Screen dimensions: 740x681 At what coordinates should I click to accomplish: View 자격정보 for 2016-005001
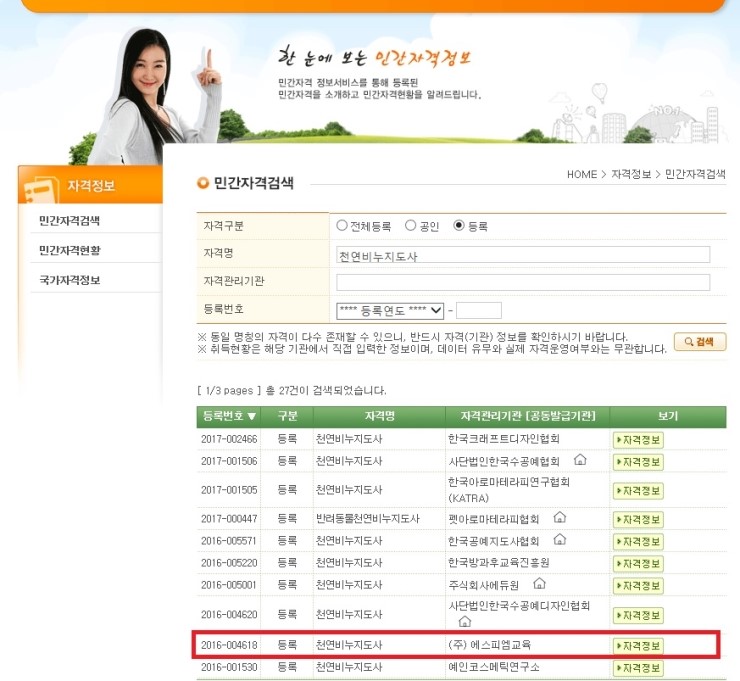pyautogui.click(x=639, y=586)
